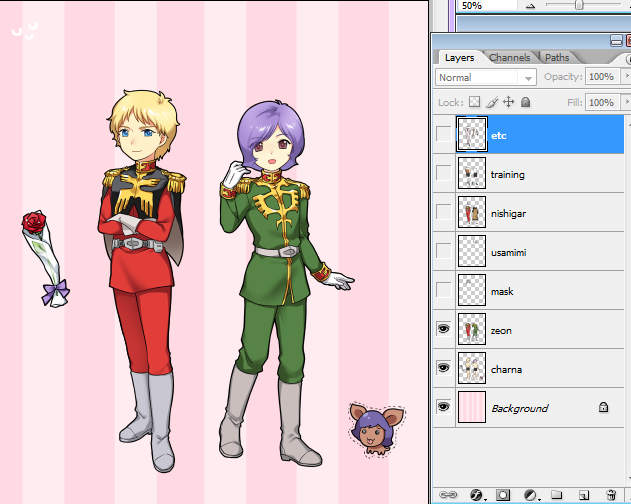Screen dimensions: 631x504
Task: Show the training layer
Action: pos(443,173)
